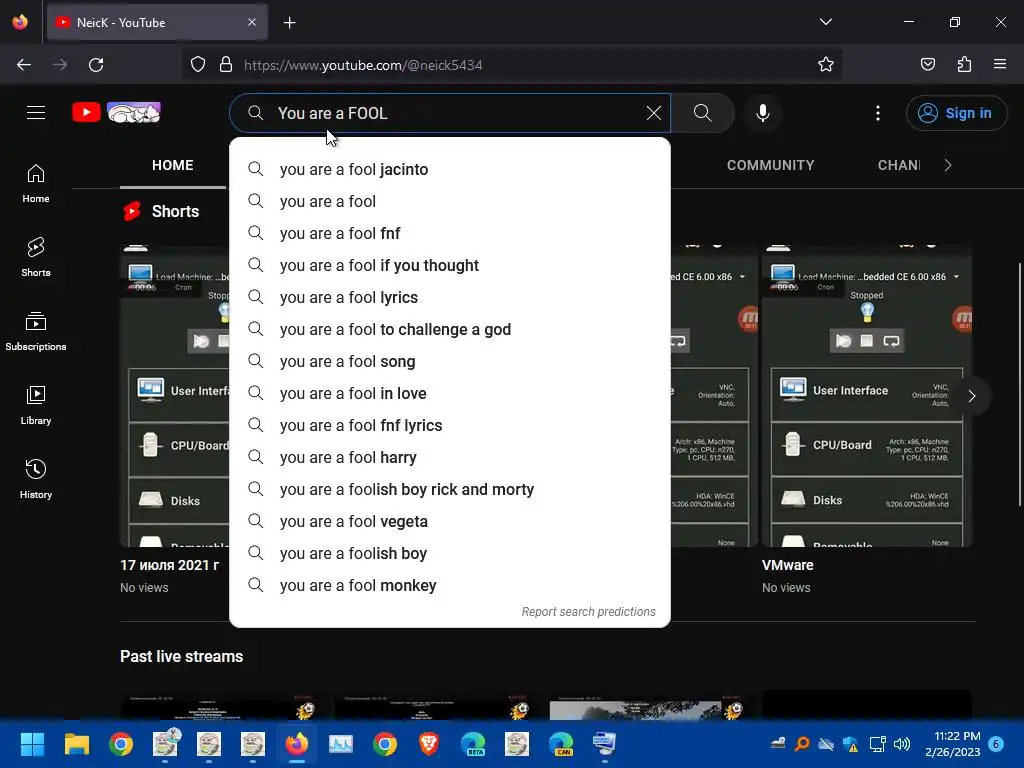
Task: Reload the page in Firefox
Action: (96, 65)
